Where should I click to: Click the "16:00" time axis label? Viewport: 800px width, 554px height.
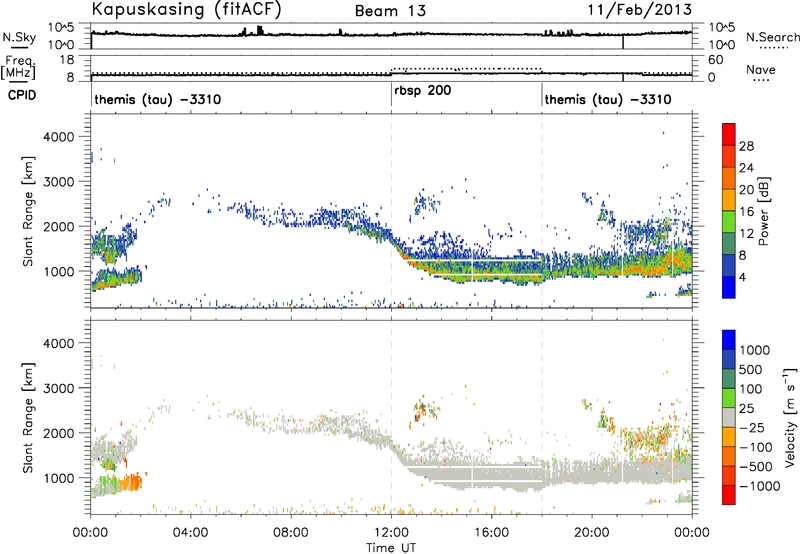tap(491, 533)
